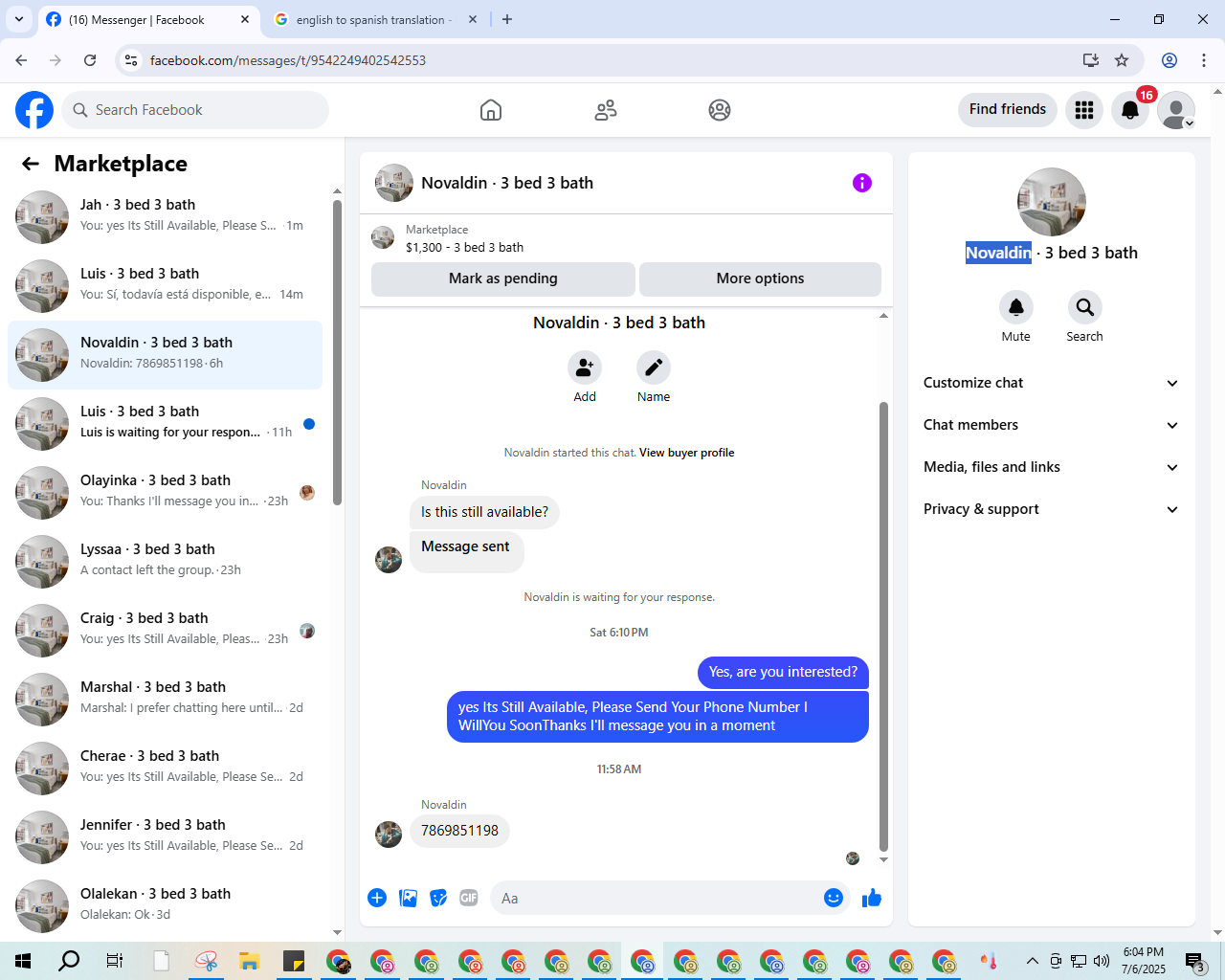Open File Explorer from the taskbar
The width and height of the screenshot is (1225, 980).
point(250,961)
